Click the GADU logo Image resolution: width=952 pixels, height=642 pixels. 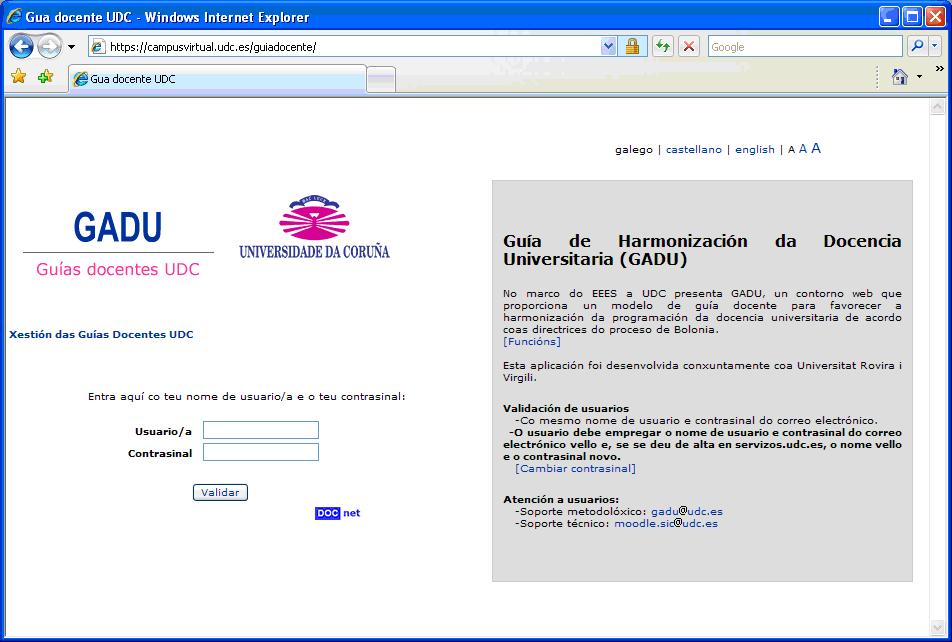click(118, 227)
